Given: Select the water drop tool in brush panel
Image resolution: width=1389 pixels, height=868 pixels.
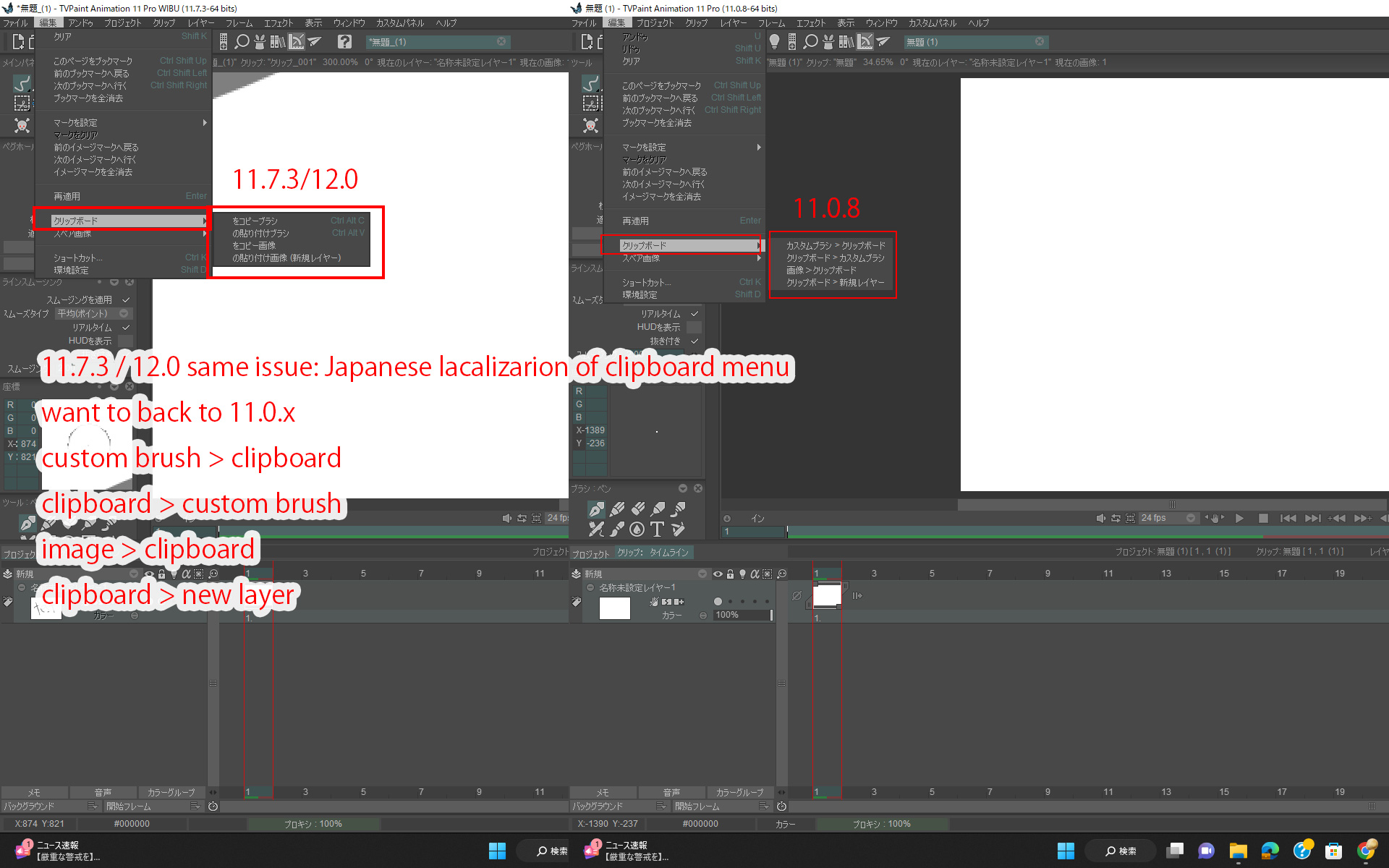Looking at the screenshot, I should click(637, 529).
